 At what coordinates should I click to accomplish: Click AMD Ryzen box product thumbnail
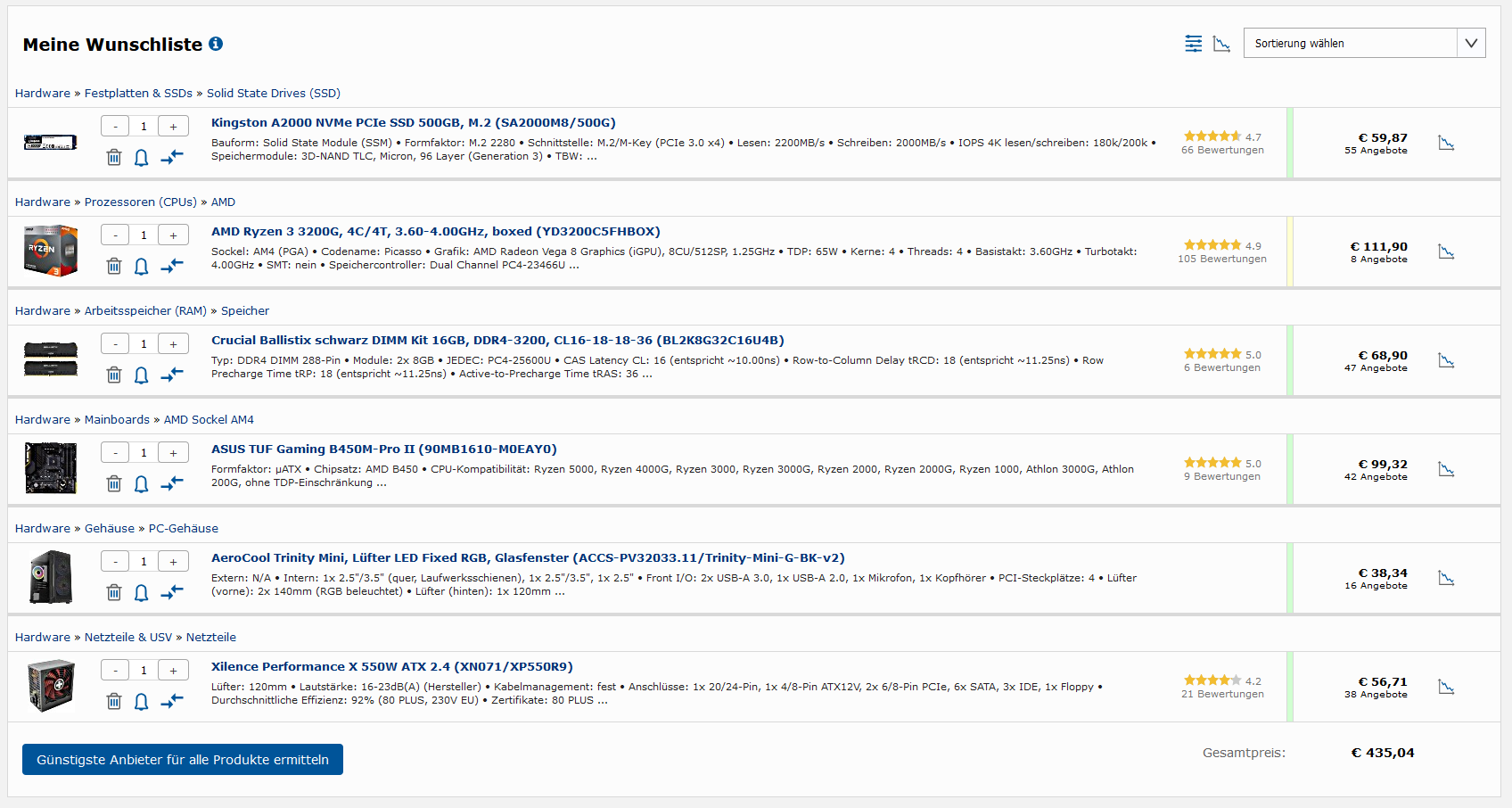tap(51, 251)
